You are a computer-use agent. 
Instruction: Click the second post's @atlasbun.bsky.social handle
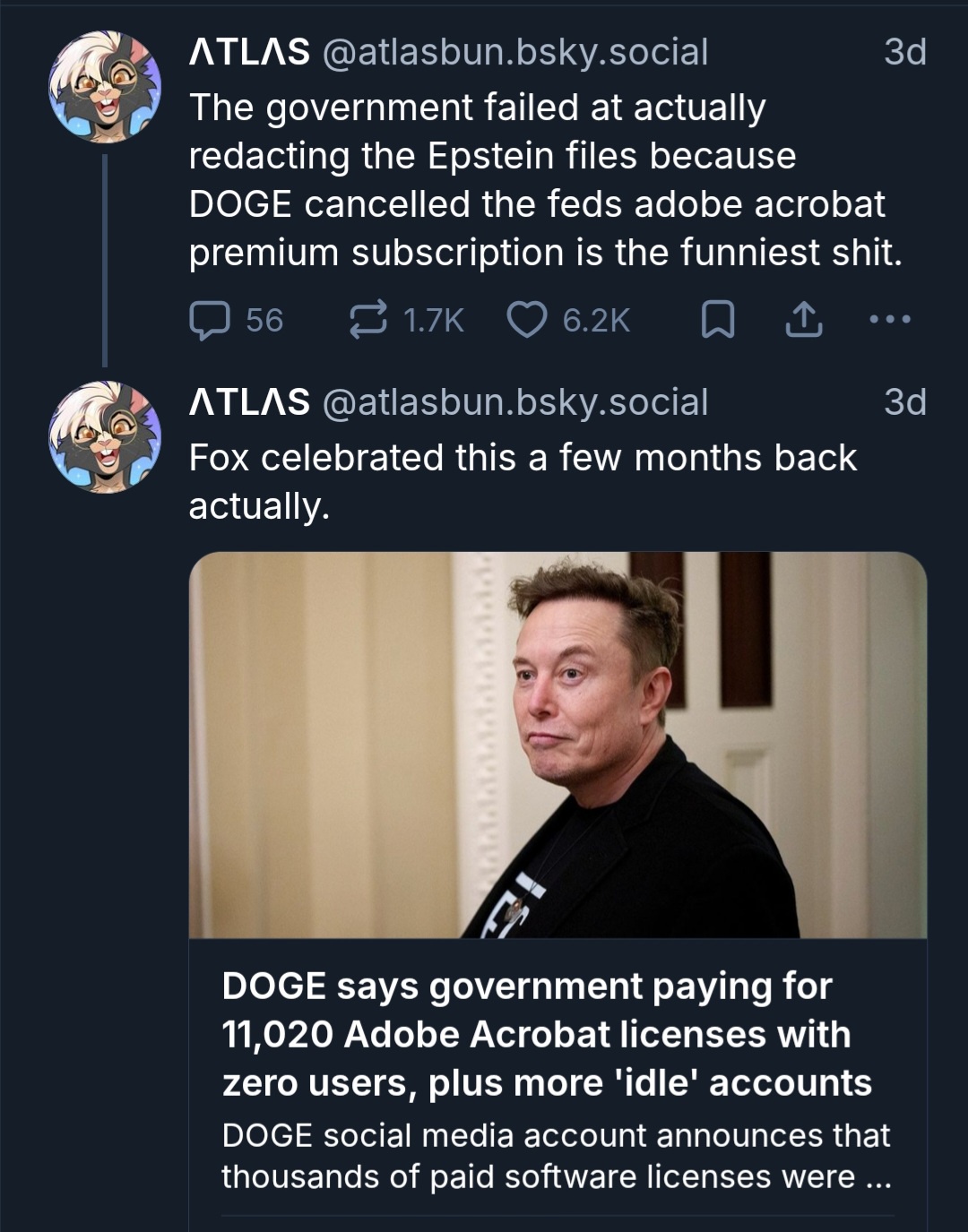(x=514, y=402)
